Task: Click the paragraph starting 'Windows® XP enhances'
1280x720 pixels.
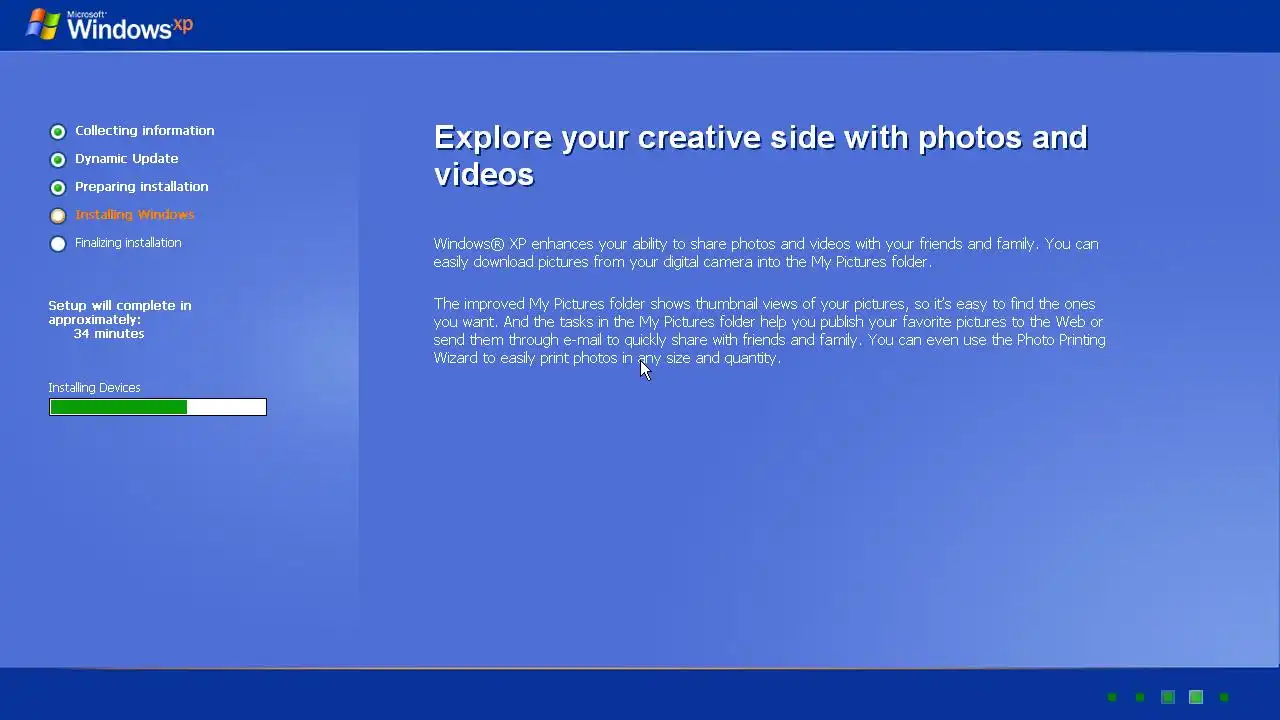Action: [766, 253]
